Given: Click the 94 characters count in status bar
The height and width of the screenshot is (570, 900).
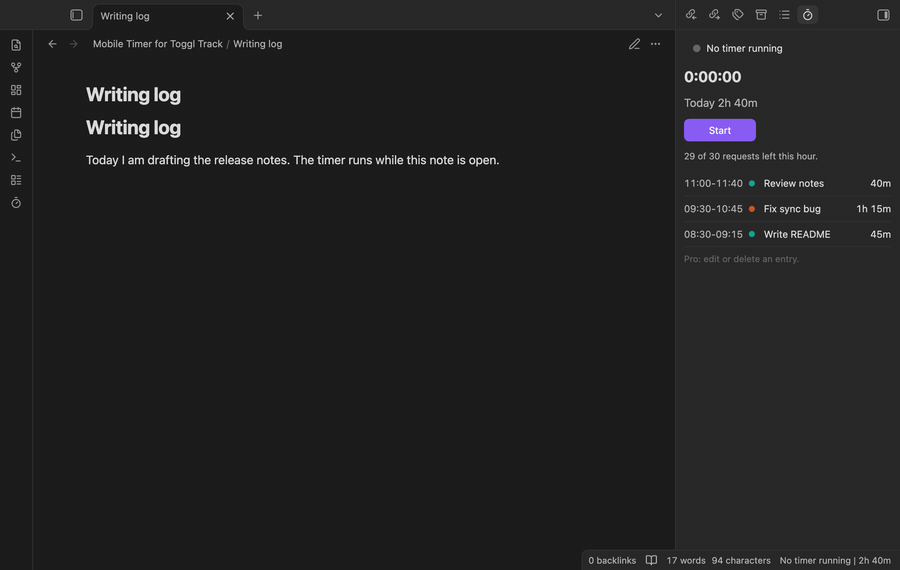Looking at the screenshot, I should tap(741, 560).
